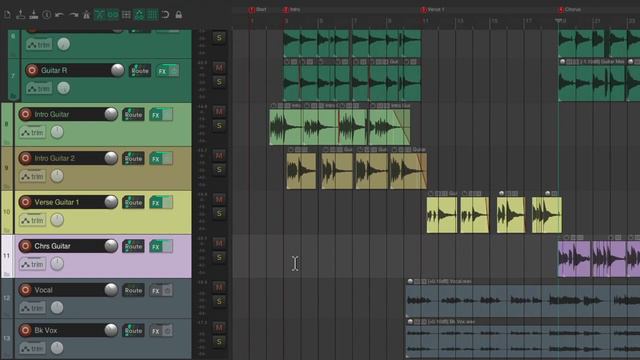Viewport: 640px width, 360px height.
Task: Click the New Project toolbar icon
Action: pyautogui.click(x=7, y=15)
